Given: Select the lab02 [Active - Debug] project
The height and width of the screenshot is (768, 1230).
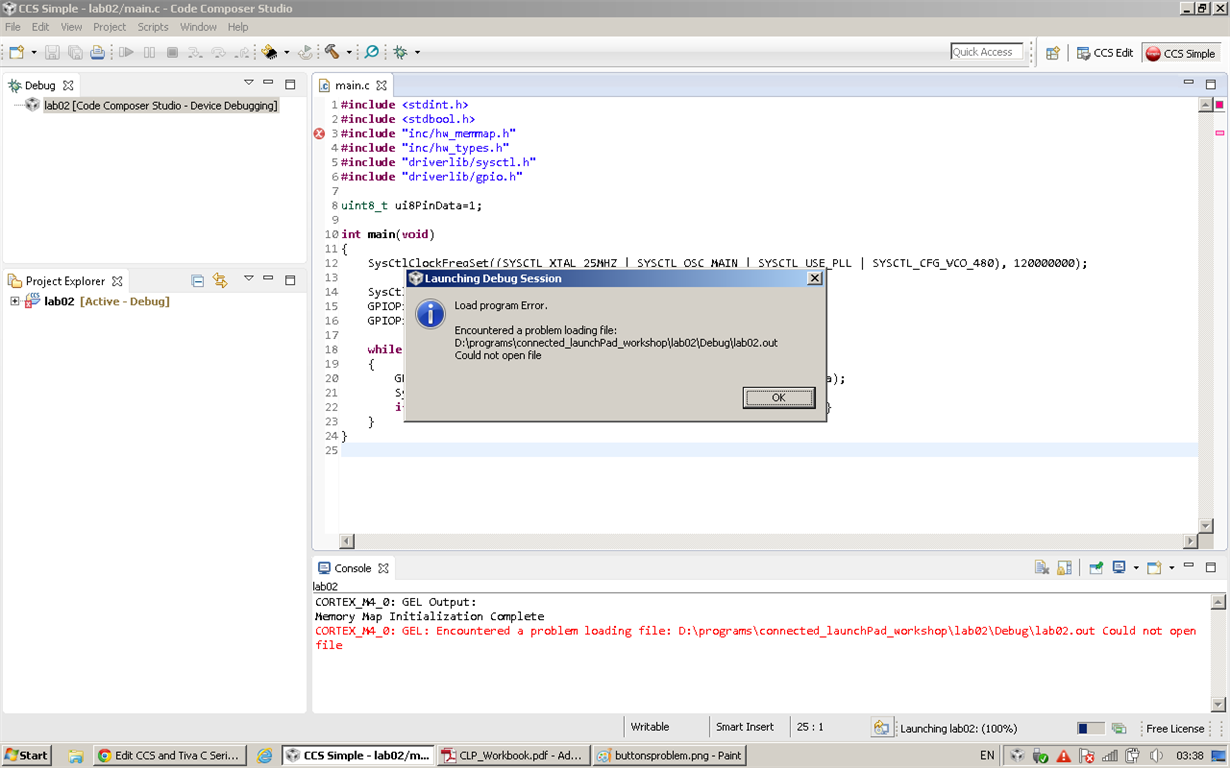Looking at the screenshot, I should coord(107,301).
